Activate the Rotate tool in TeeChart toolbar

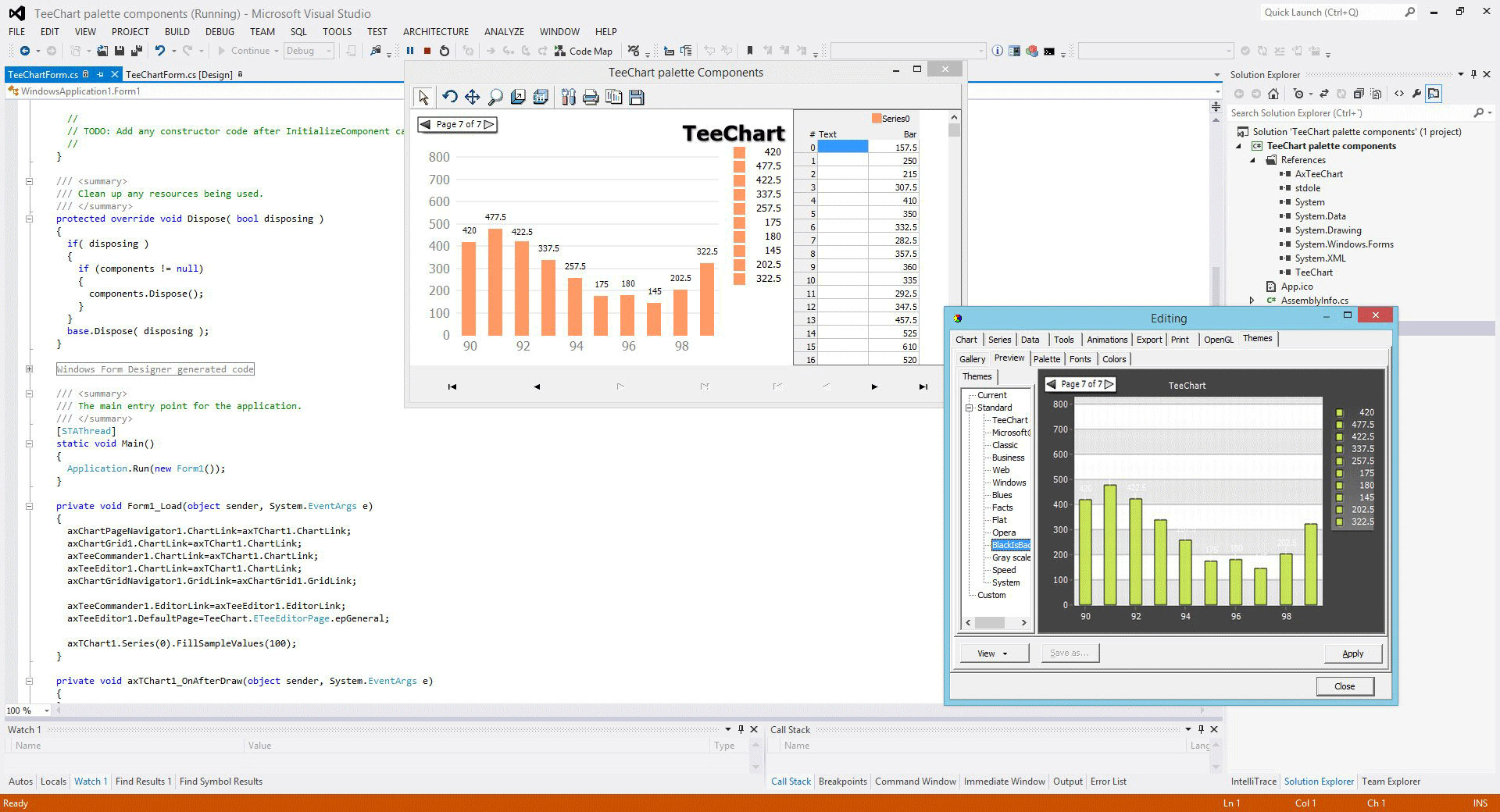449,97
